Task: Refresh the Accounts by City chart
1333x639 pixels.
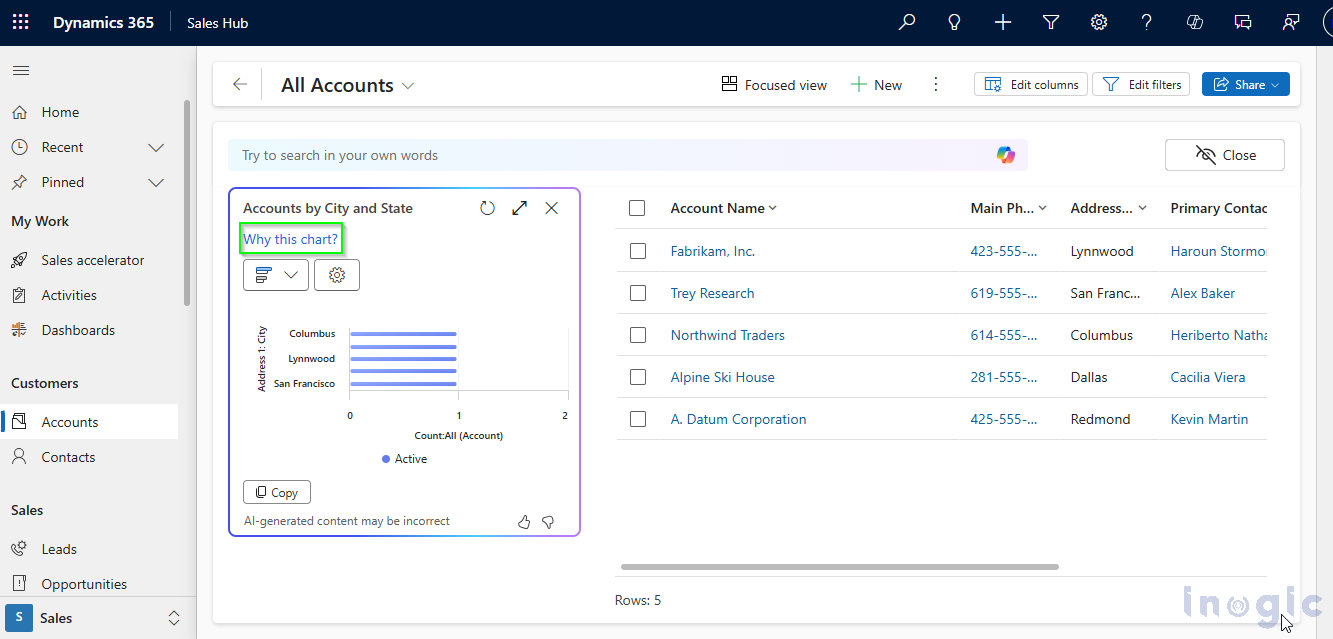Action: pyautogui.click(x=487, y=208)
